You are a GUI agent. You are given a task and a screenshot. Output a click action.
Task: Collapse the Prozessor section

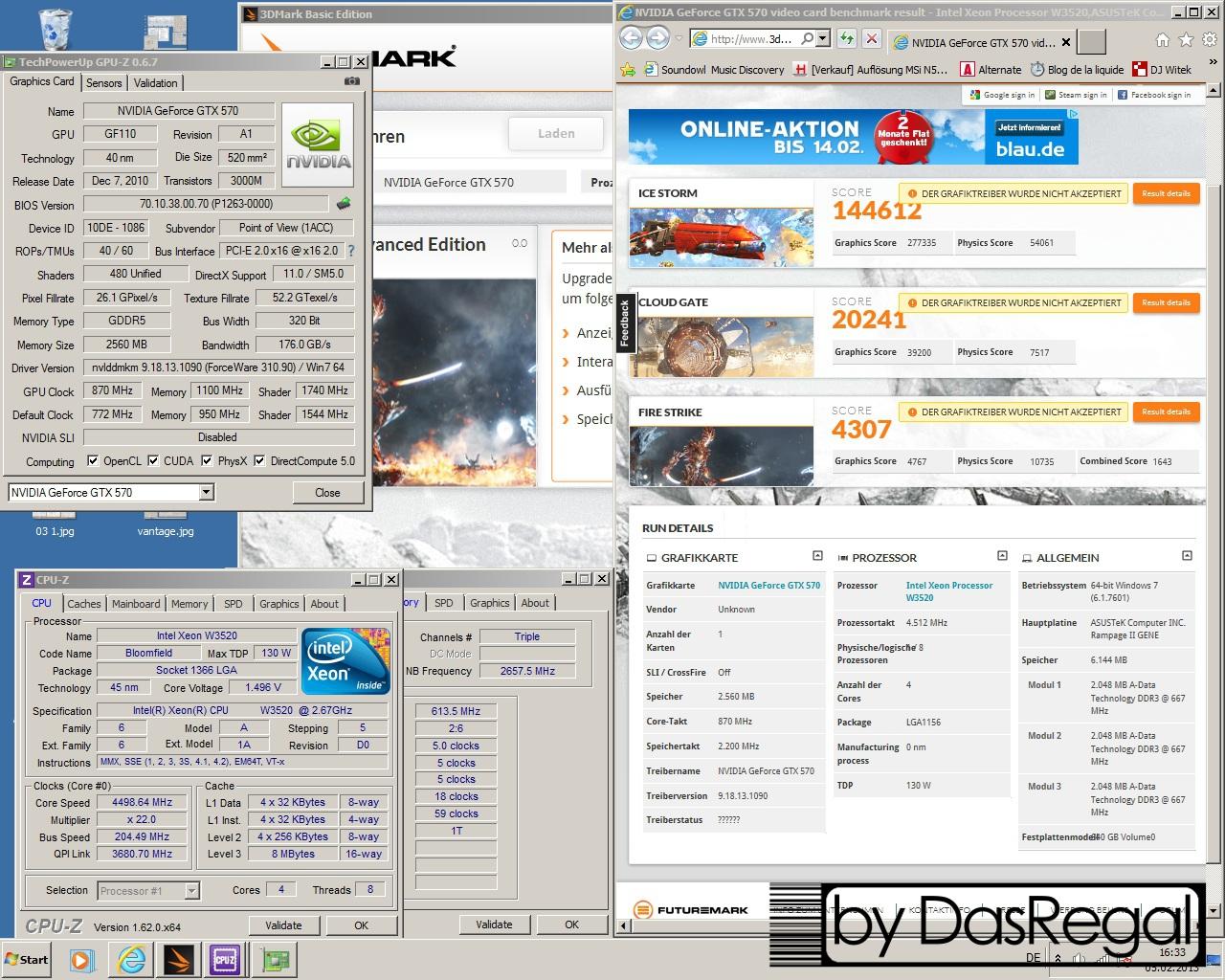(1002, 556)
